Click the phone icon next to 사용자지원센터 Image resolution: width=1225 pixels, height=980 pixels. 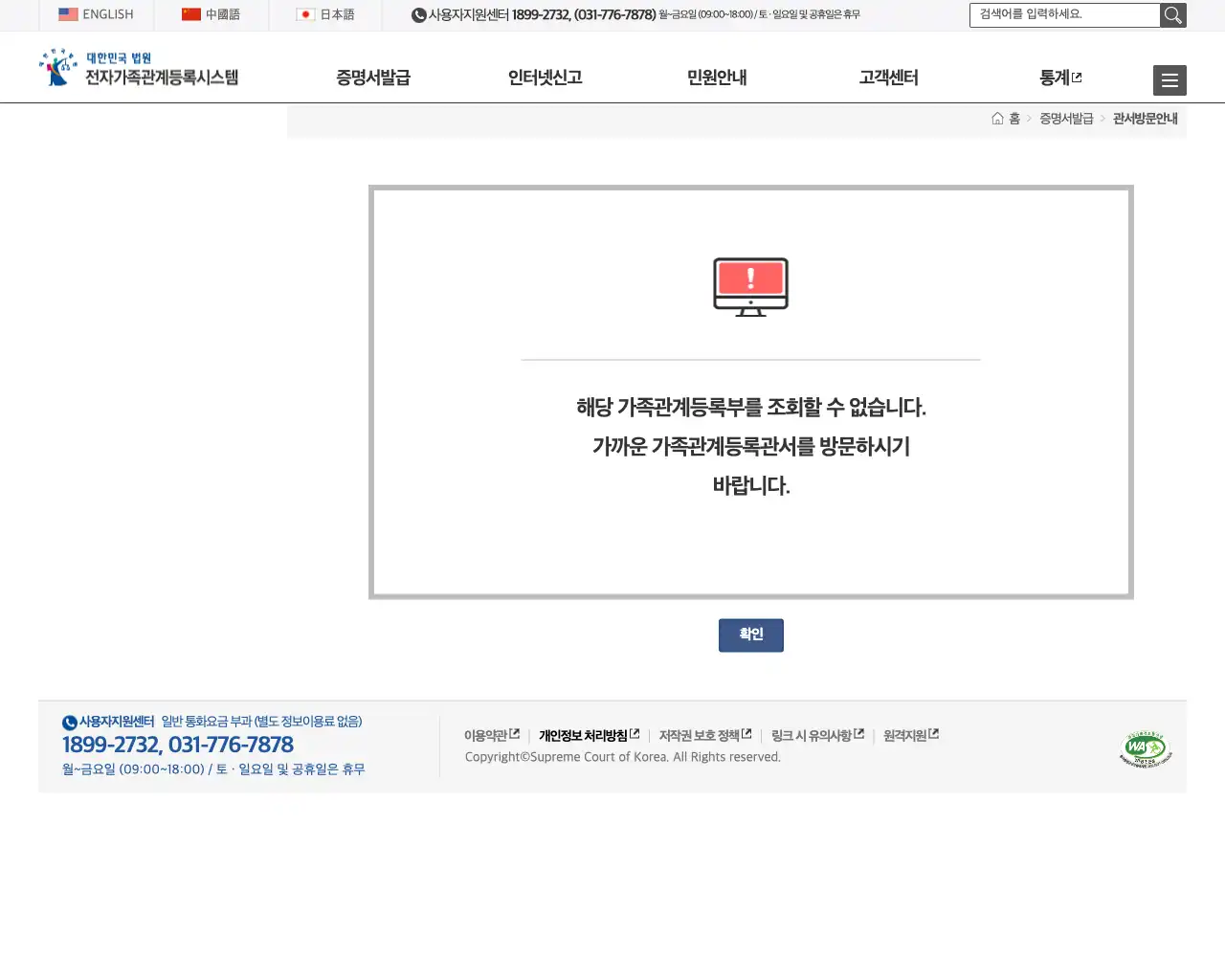click(x=418, y=15)
